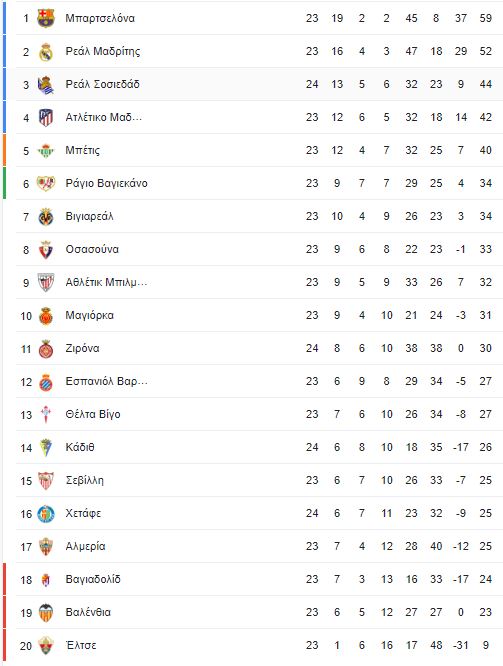Click the Barcelona club crest icon
This screenshot has height=666, width=503.
[x=46, y=19]
